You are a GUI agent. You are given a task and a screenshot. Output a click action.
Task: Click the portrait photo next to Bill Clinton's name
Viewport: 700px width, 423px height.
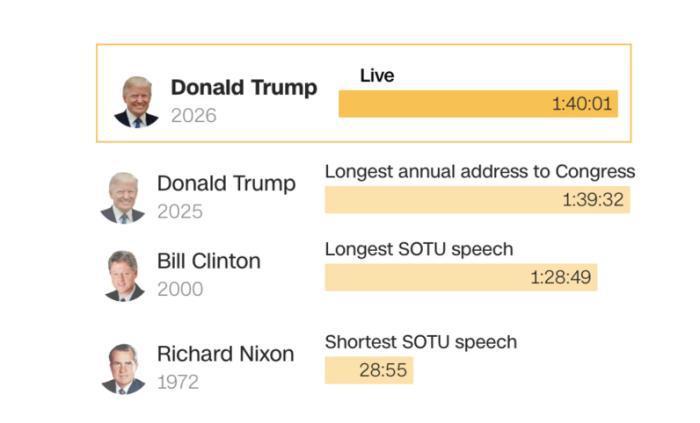tap(123, 275)
